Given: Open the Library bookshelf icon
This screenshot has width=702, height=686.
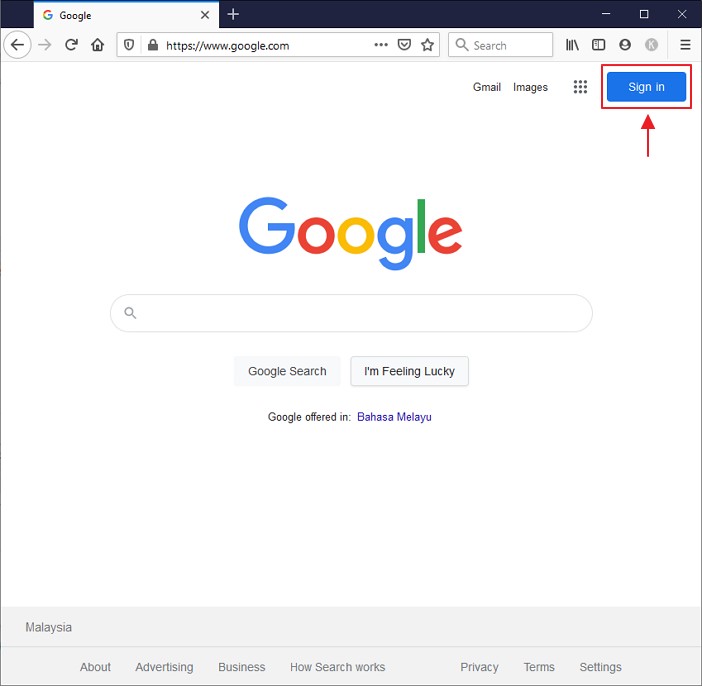Looking at the screenshot, I should 572,45.
